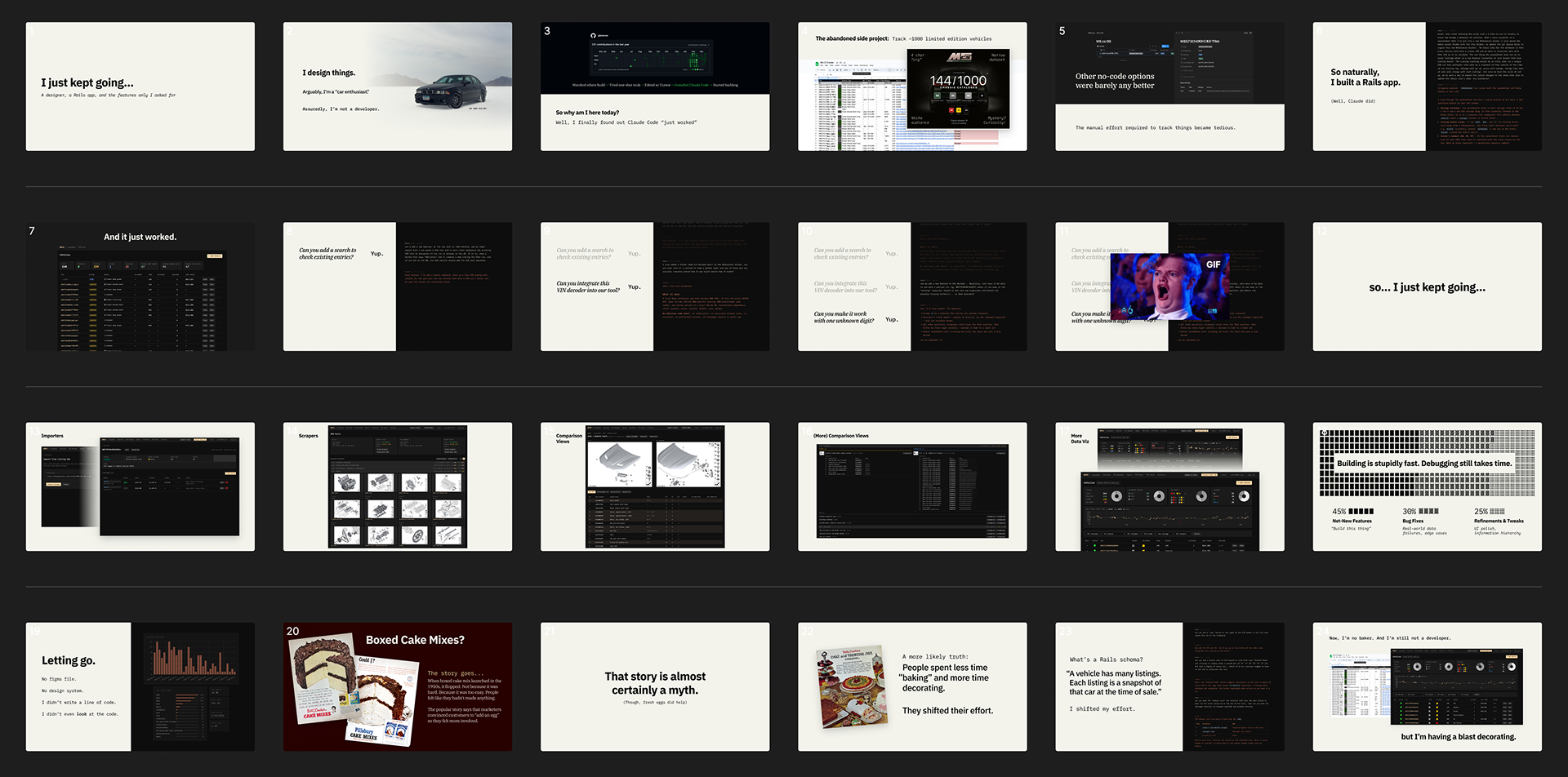
Task: Select the "I design things." BMW slide
Action: (x=398, y=87)
